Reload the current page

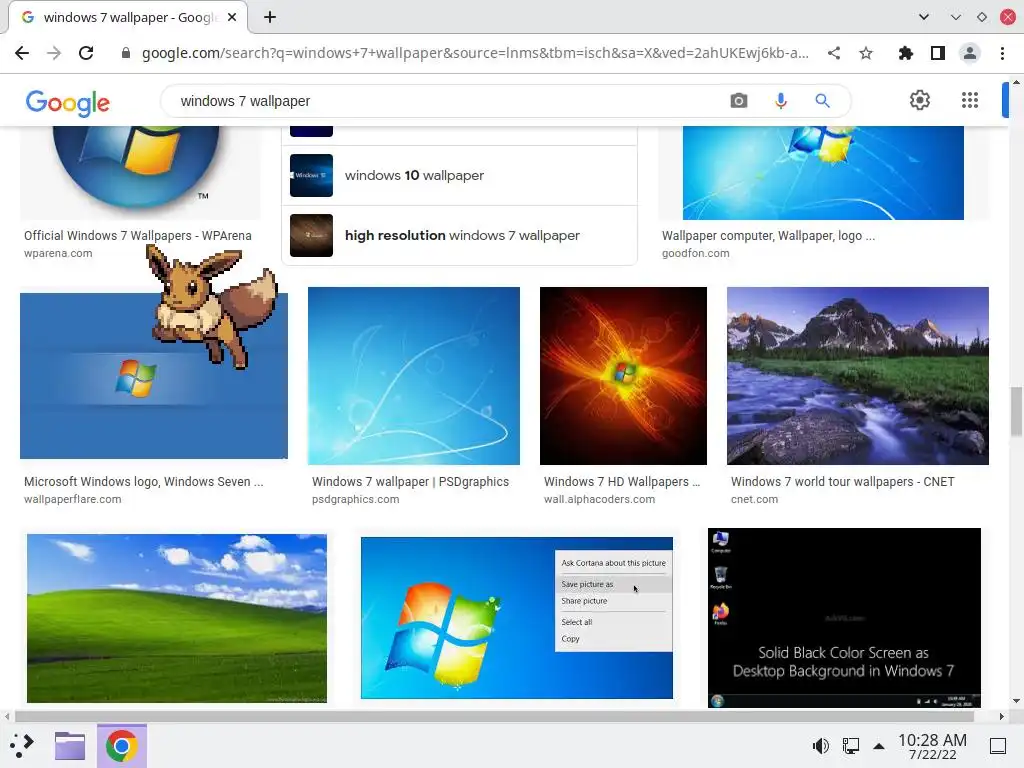[86, 53]
